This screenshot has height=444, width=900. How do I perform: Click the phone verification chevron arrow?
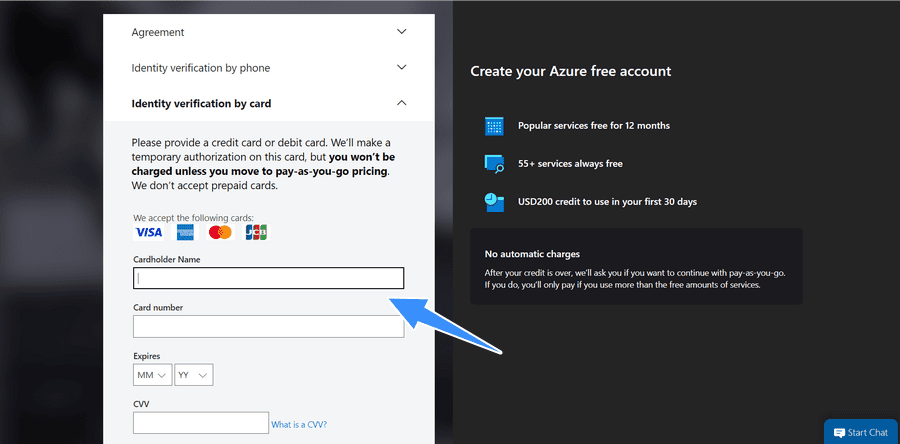pos(402,67)
